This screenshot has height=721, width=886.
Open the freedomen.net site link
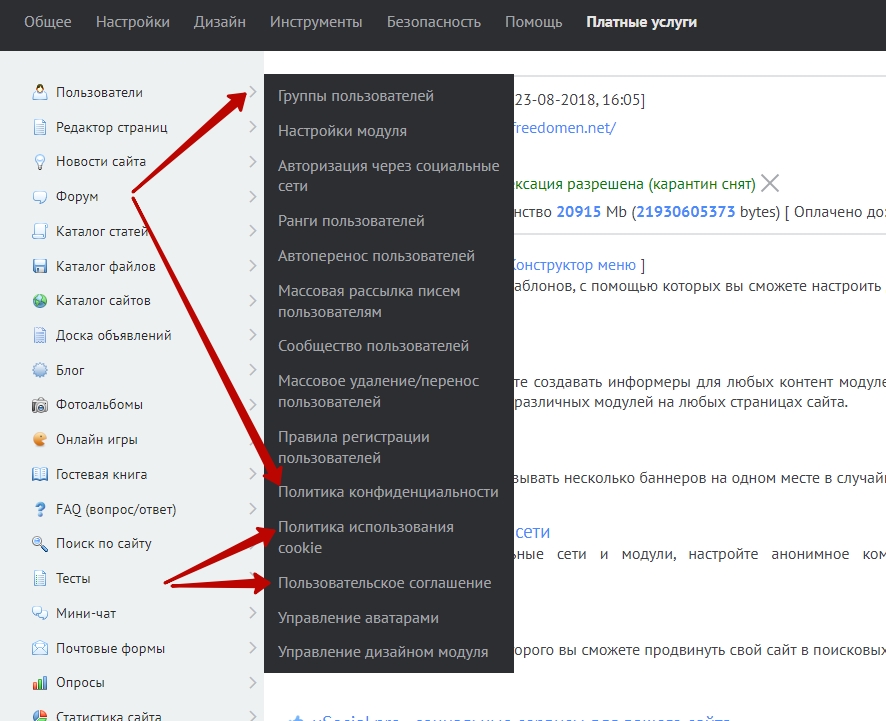pos(564,128)
